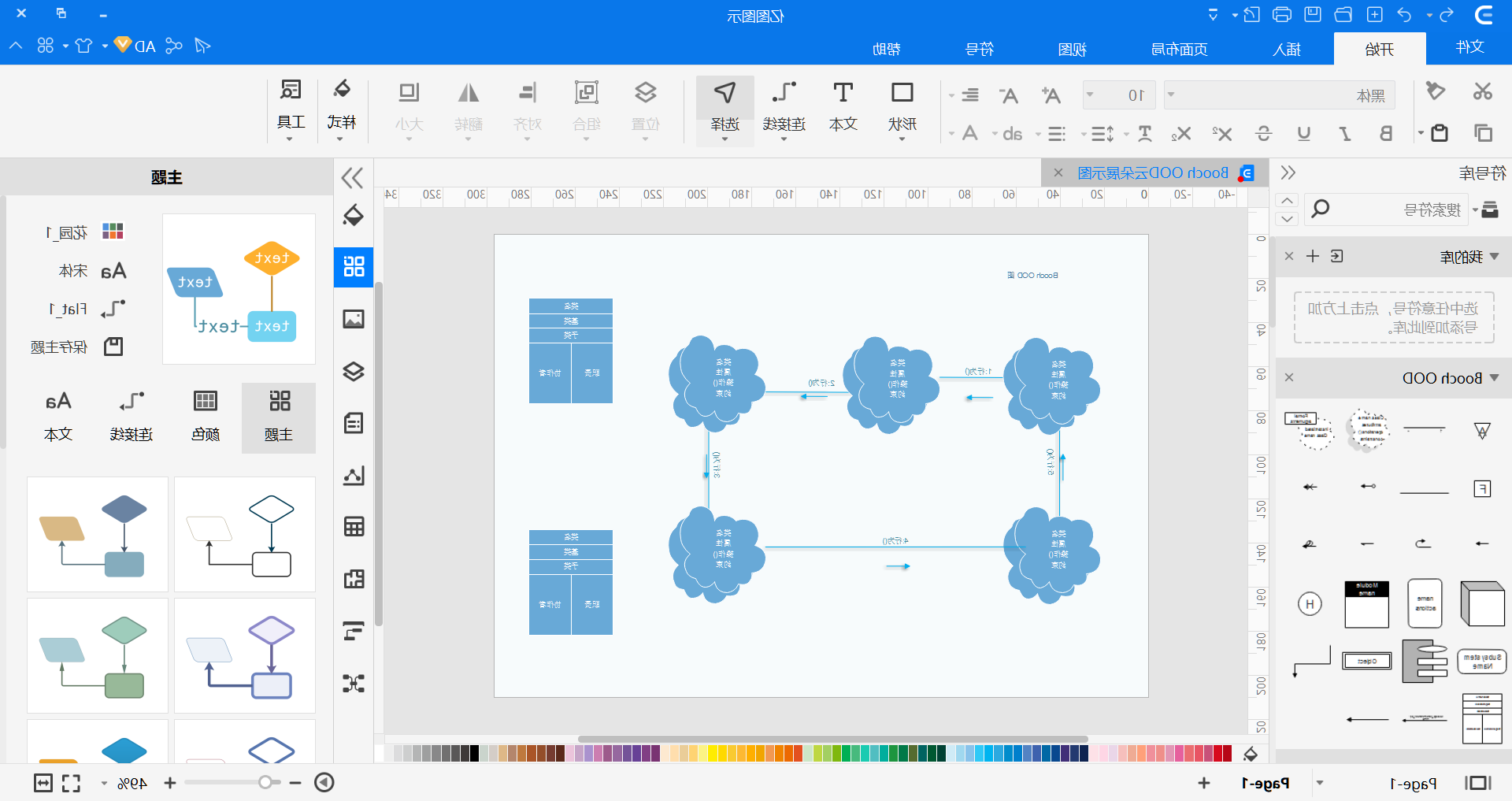This screenshot has width=1512, height=801.
Task: Switch to the 视图 view tab
Action: click(x=1072, y=49)
